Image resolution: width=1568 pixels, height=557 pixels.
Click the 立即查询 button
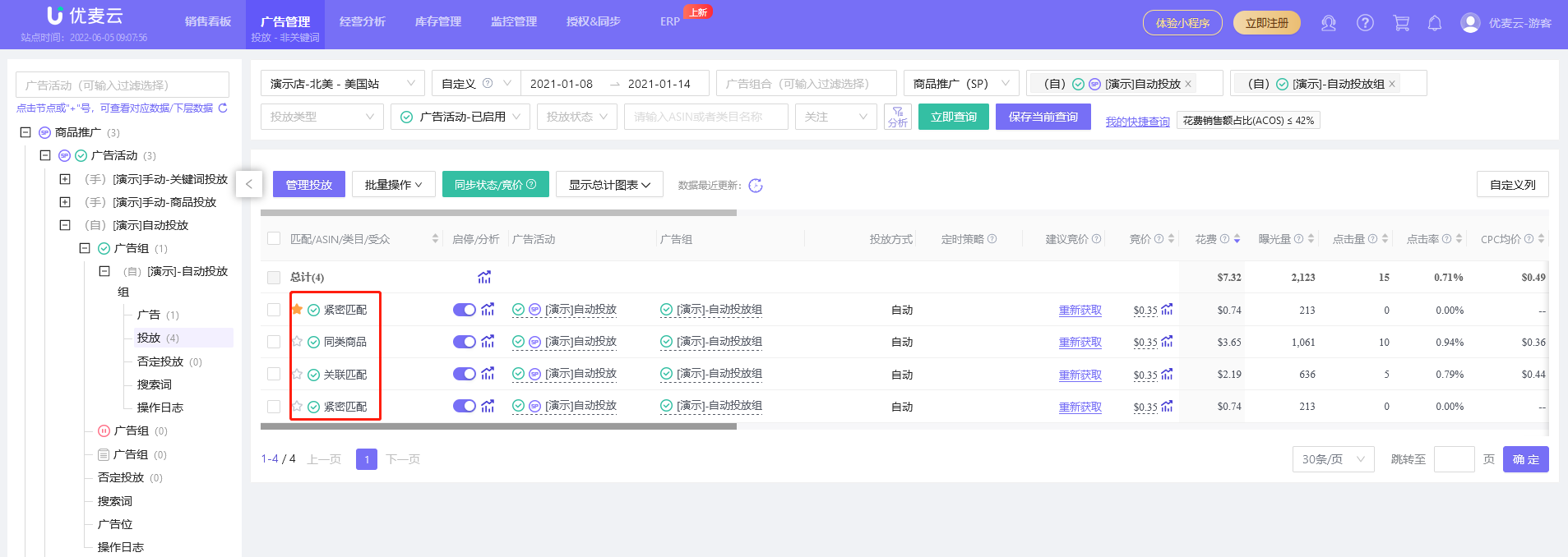(x=954, y=117)
